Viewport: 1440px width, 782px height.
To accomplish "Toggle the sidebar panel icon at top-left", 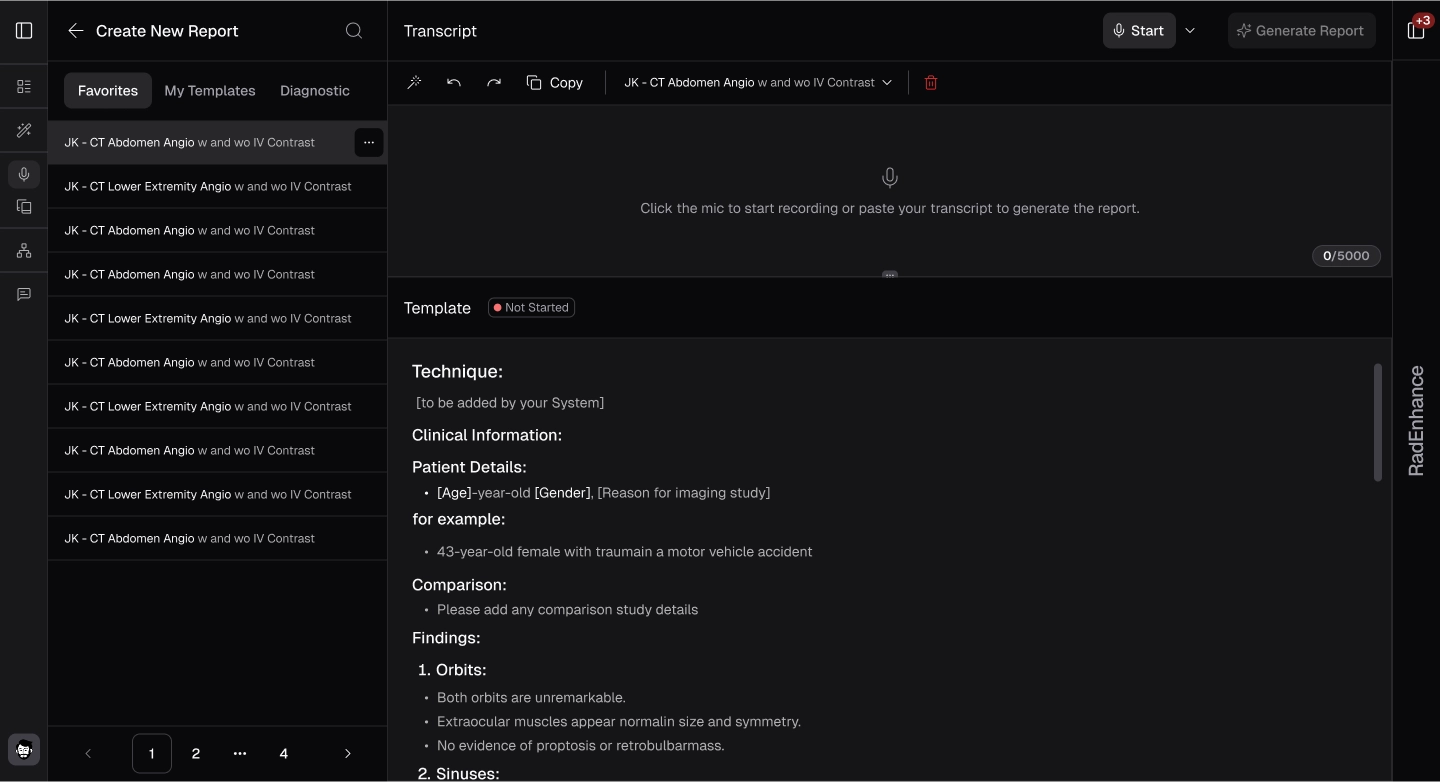I will tap(24, 30).
